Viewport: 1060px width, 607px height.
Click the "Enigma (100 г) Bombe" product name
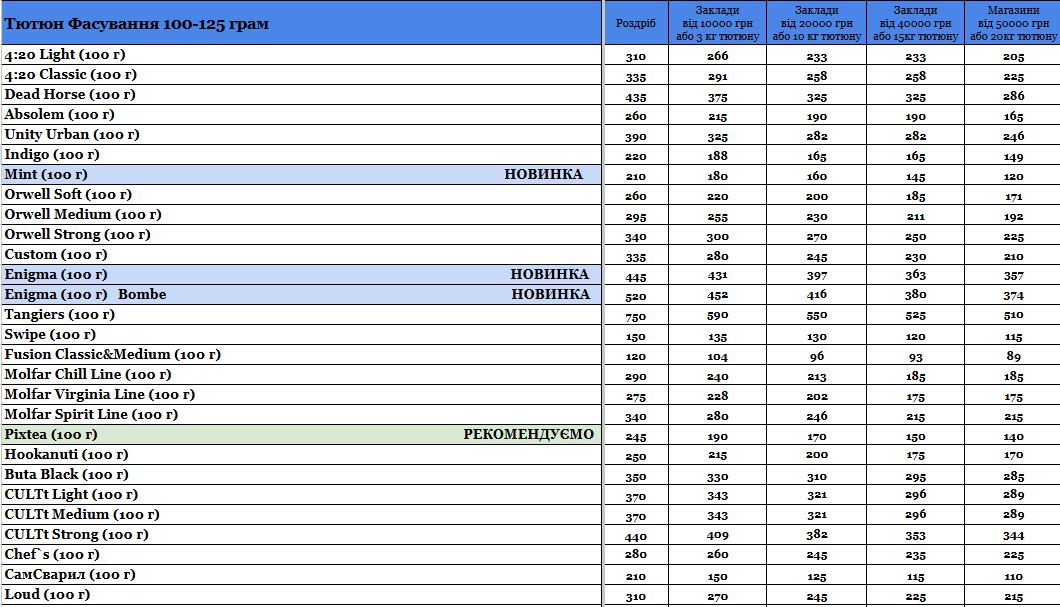pyautogui.click(x=86, y=295)
